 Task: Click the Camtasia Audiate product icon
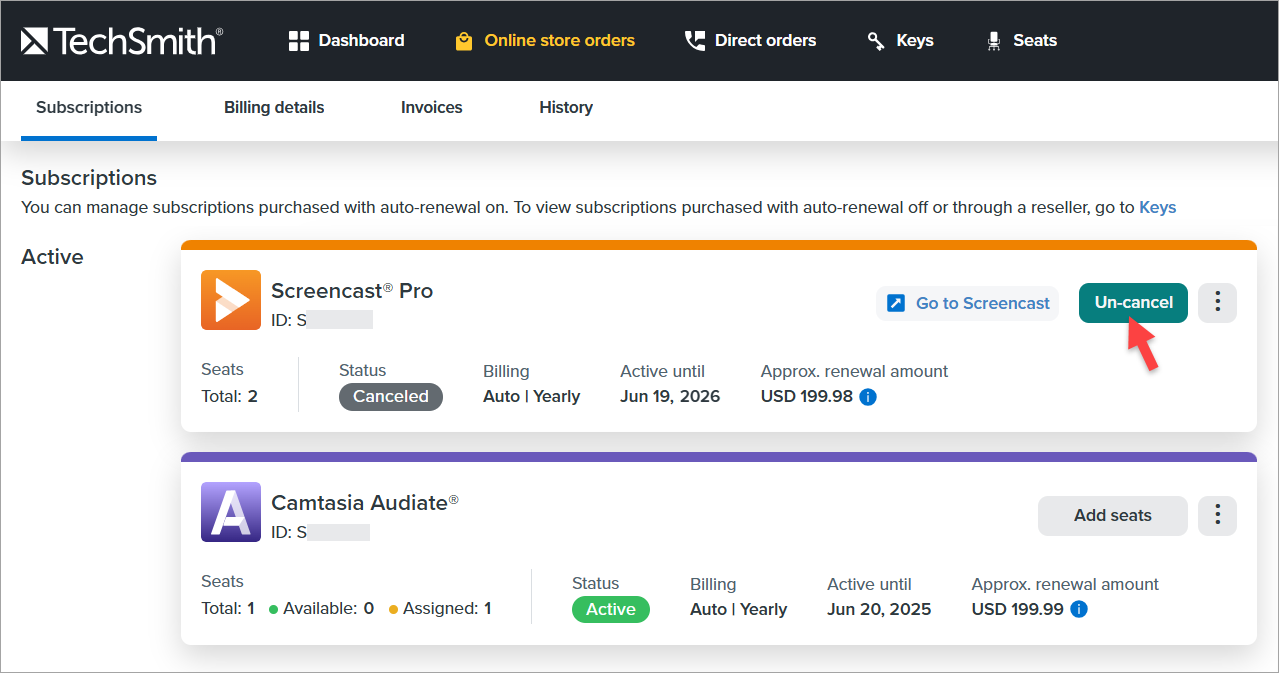pyautogui.click(x=231, y=512)
